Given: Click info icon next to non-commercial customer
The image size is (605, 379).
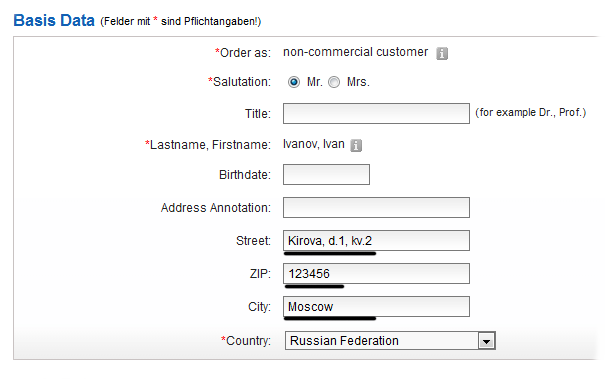Looking at the screenshot, I should point(442,53).
